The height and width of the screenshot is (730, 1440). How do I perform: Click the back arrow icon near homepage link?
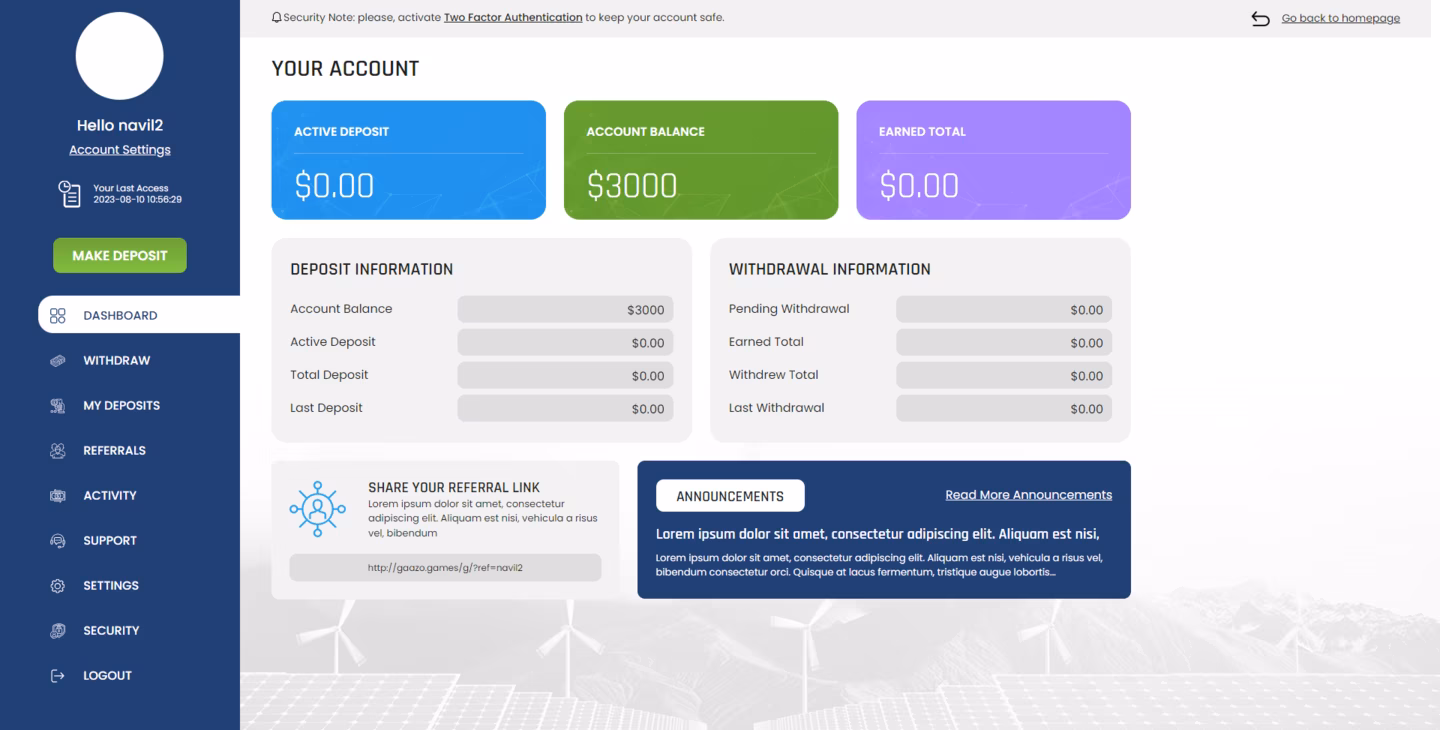click(x=1260, y=19)
